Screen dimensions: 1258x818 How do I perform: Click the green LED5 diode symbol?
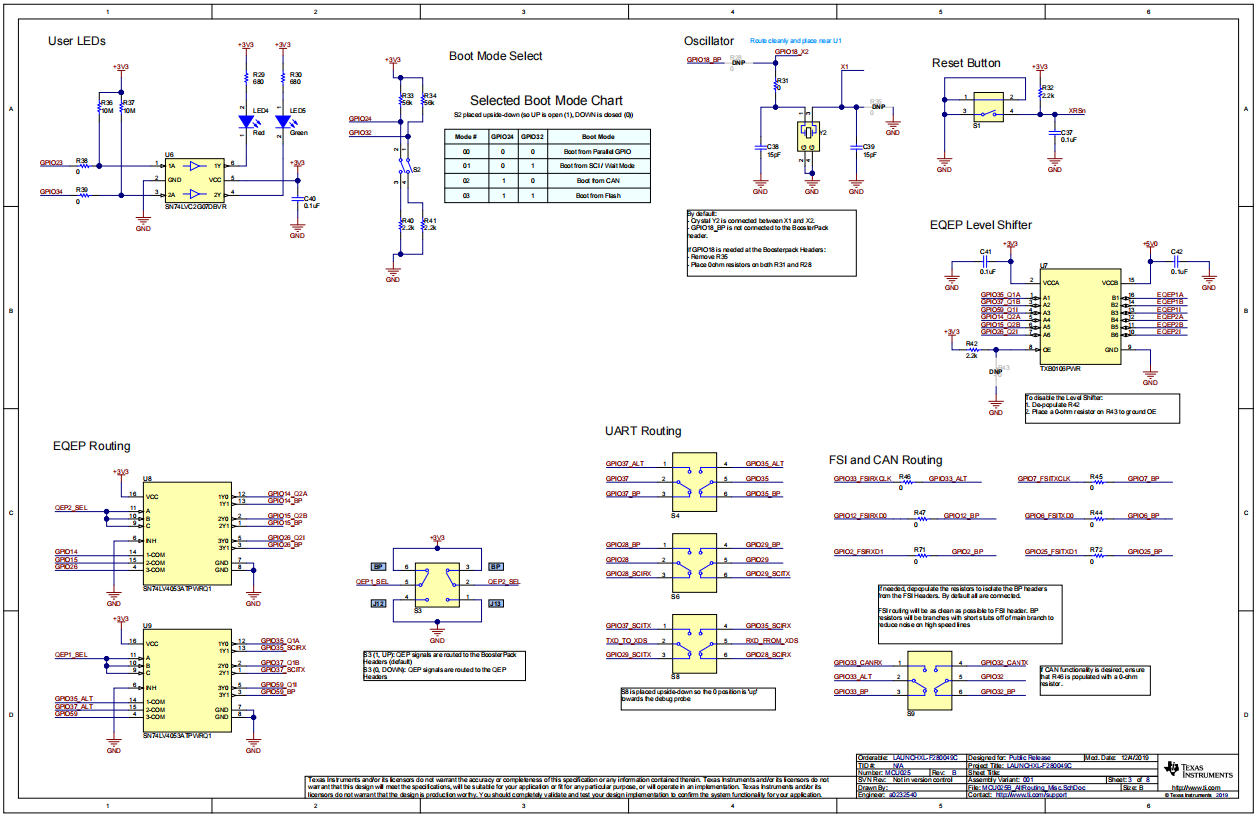(283, 122)
